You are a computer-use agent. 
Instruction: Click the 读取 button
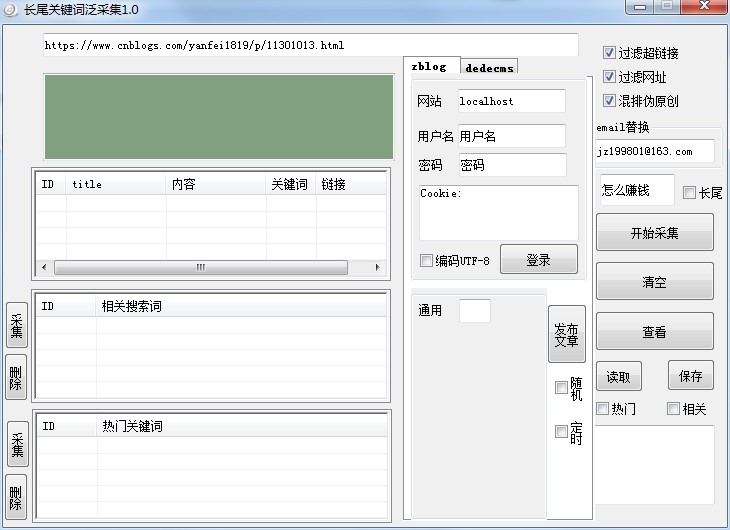(x=619, y=376)
